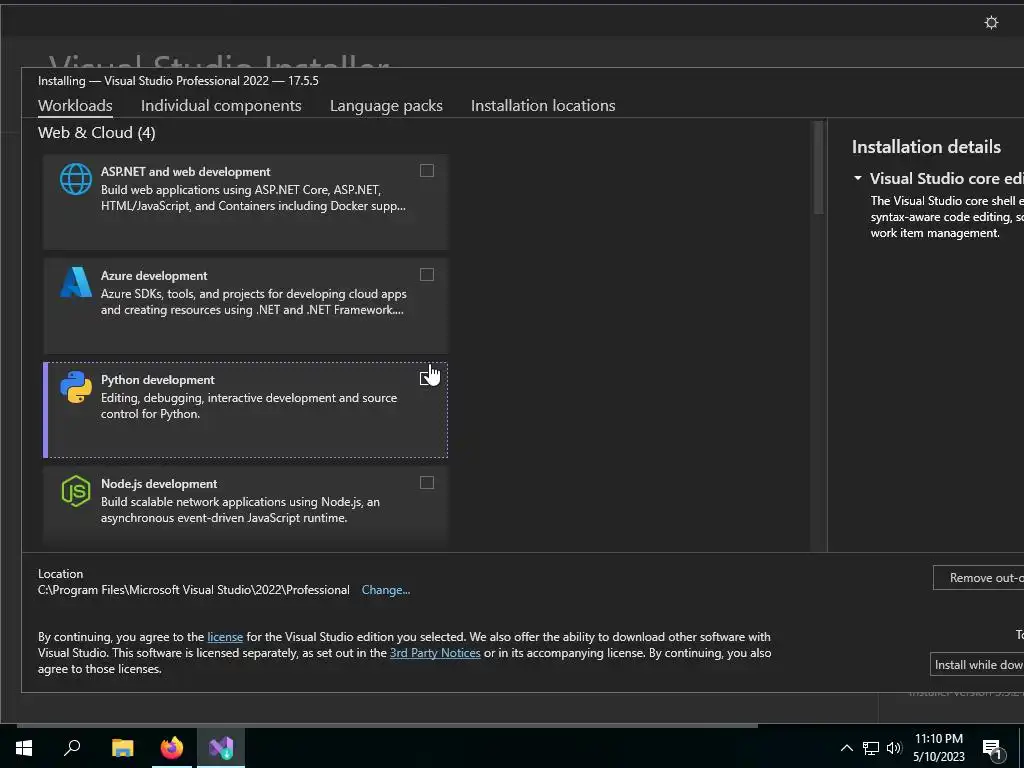1024x768 pixels.
Task: Select Visual Studio Installer taskbar icon
Action: [x=221, y=747]
